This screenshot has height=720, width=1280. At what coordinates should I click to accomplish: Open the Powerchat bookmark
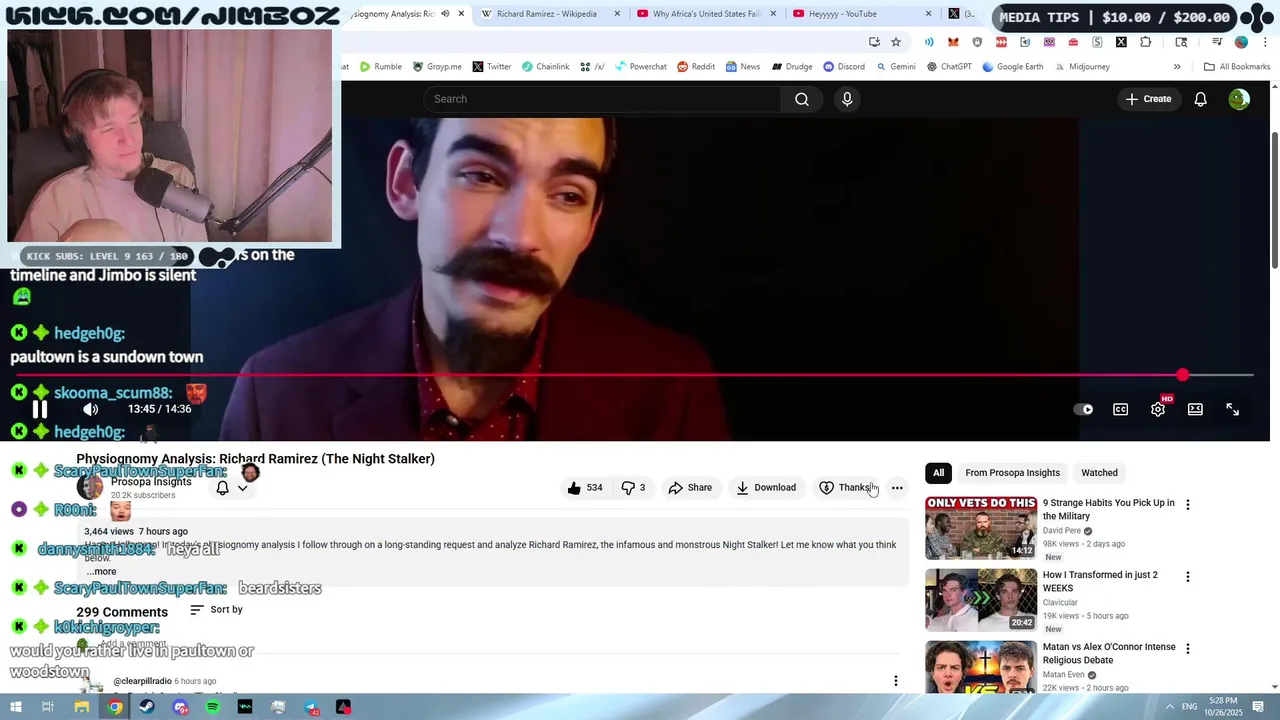(x=640, y=67)
